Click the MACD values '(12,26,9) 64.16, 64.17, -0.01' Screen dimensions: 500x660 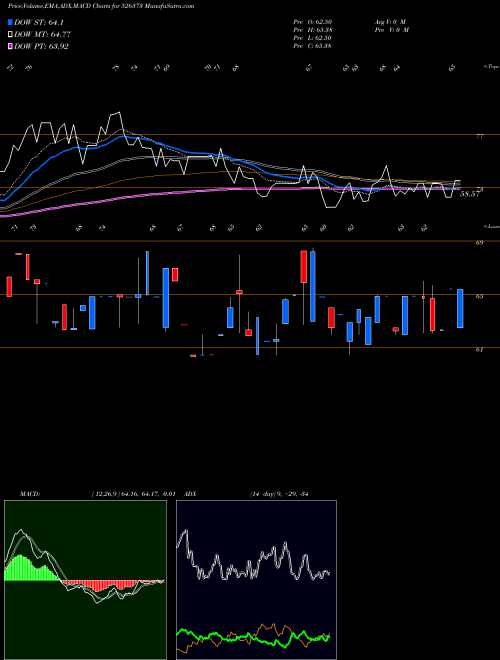(133, 494)
